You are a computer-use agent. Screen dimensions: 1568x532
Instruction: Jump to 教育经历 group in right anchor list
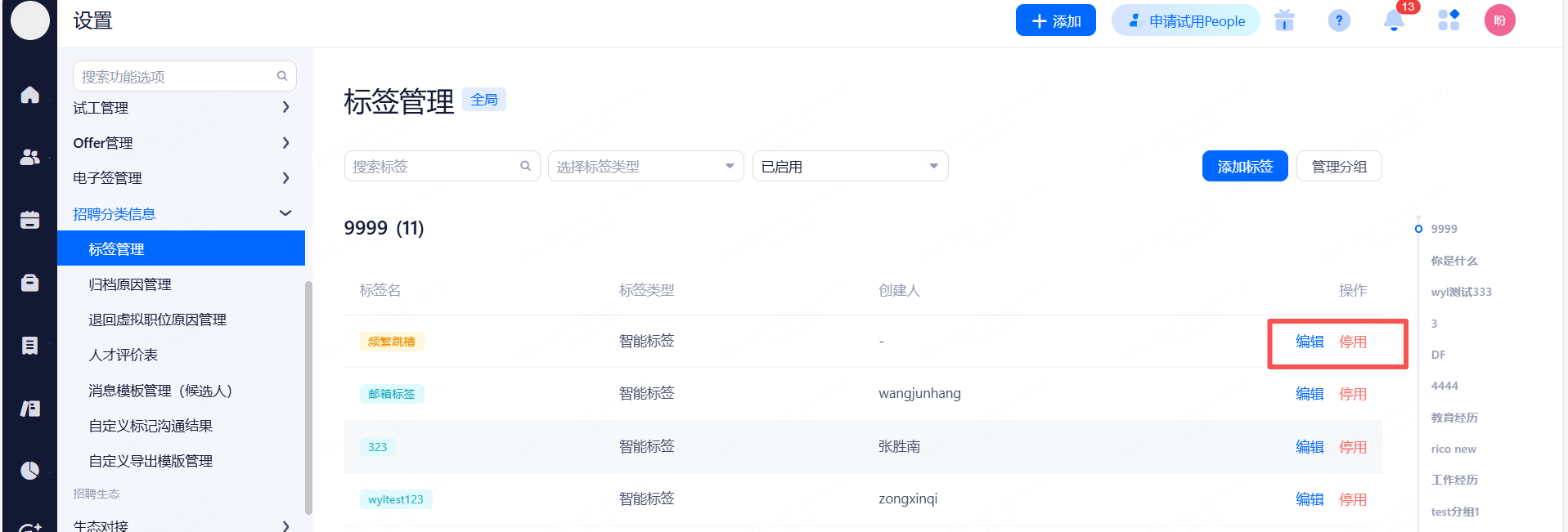tap(1453, 418)
